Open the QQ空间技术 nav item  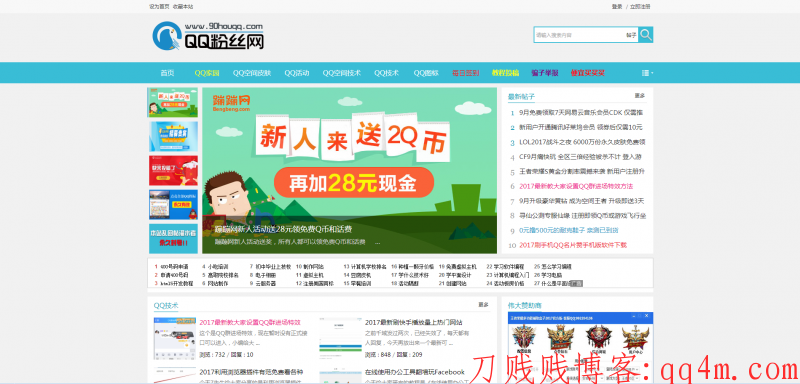pyautogui.click(x=341, y=73)
